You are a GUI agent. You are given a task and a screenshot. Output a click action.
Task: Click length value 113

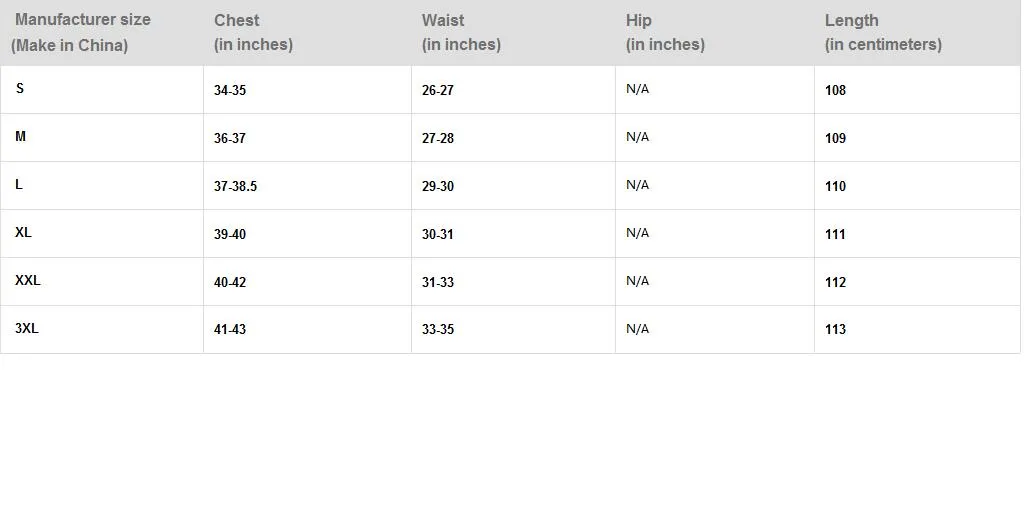pos(835,329)
